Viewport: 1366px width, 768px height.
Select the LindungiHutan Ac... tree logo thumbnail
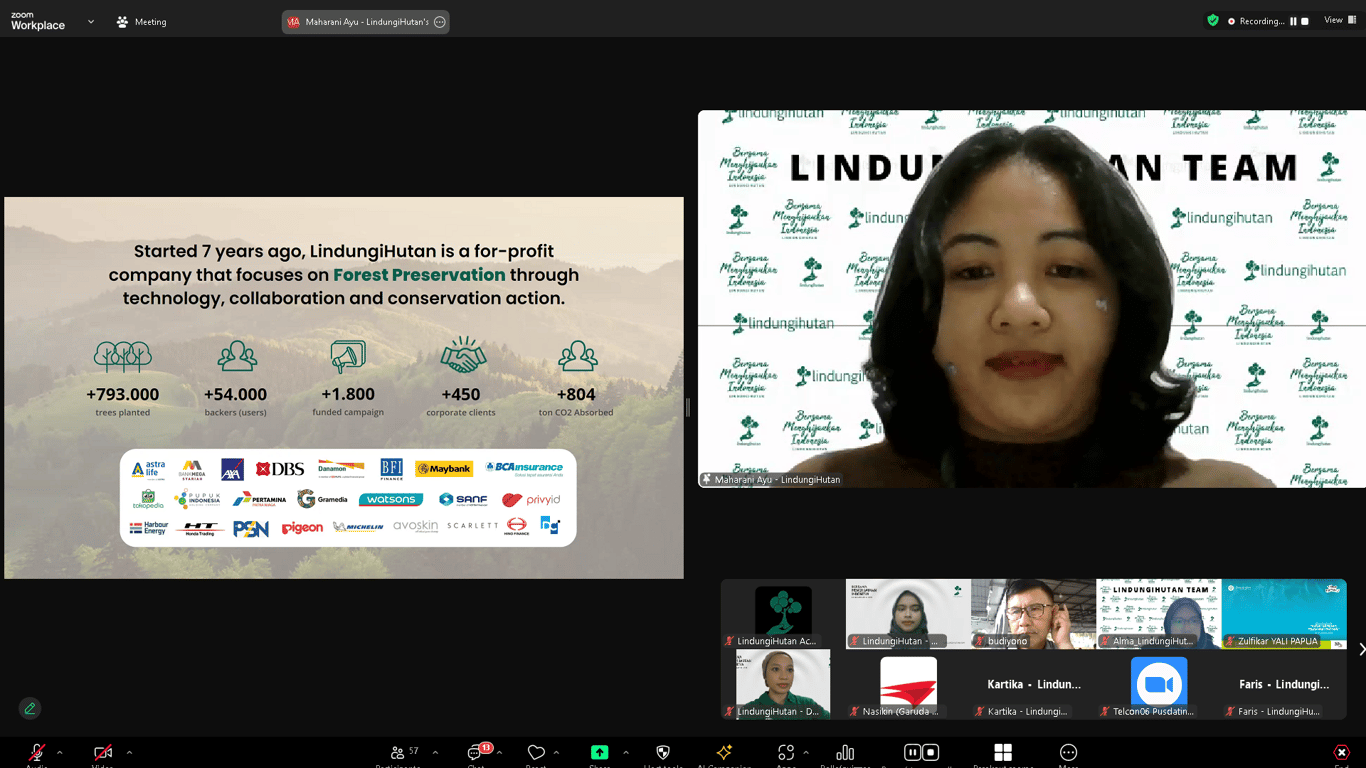coord(783,614)
